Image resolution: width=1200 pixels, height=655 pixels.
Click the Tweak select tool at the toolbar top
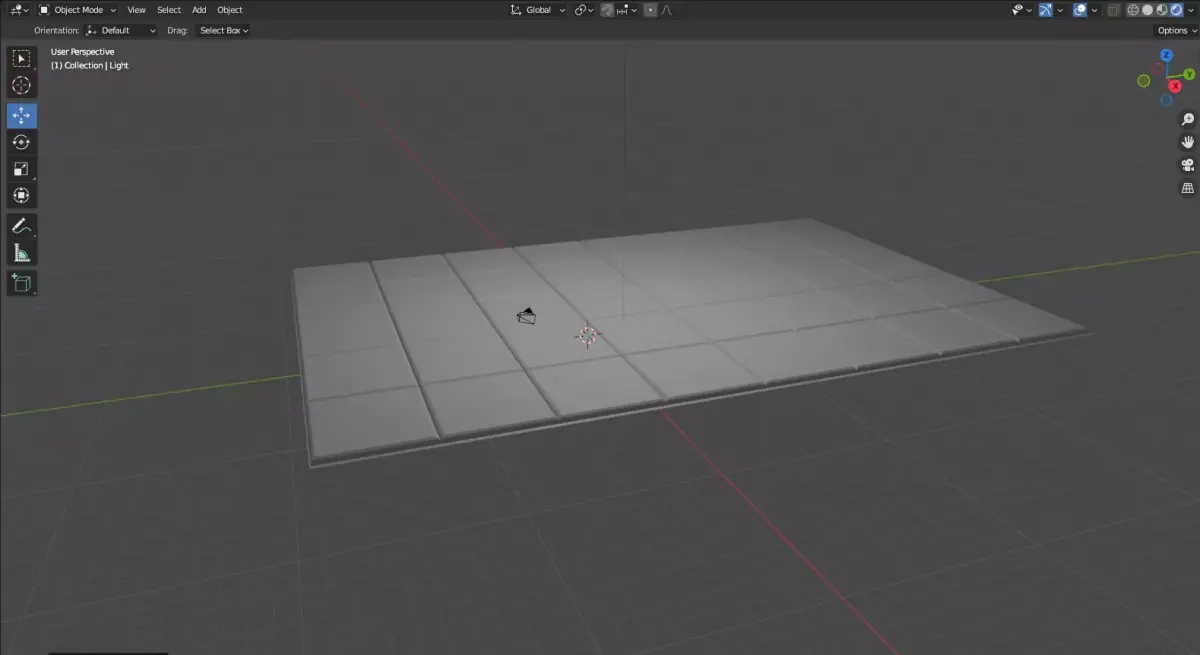pos(21,57)
